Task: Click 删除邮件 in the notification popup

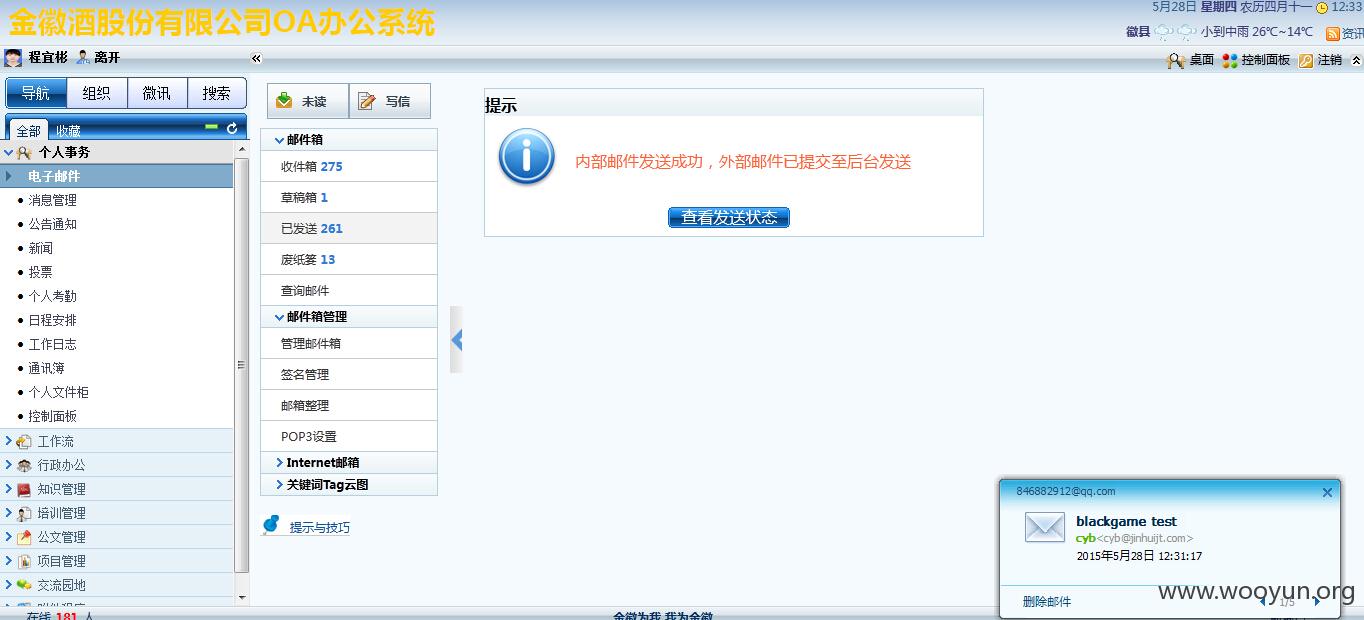Action: (x=1047, y=601)
